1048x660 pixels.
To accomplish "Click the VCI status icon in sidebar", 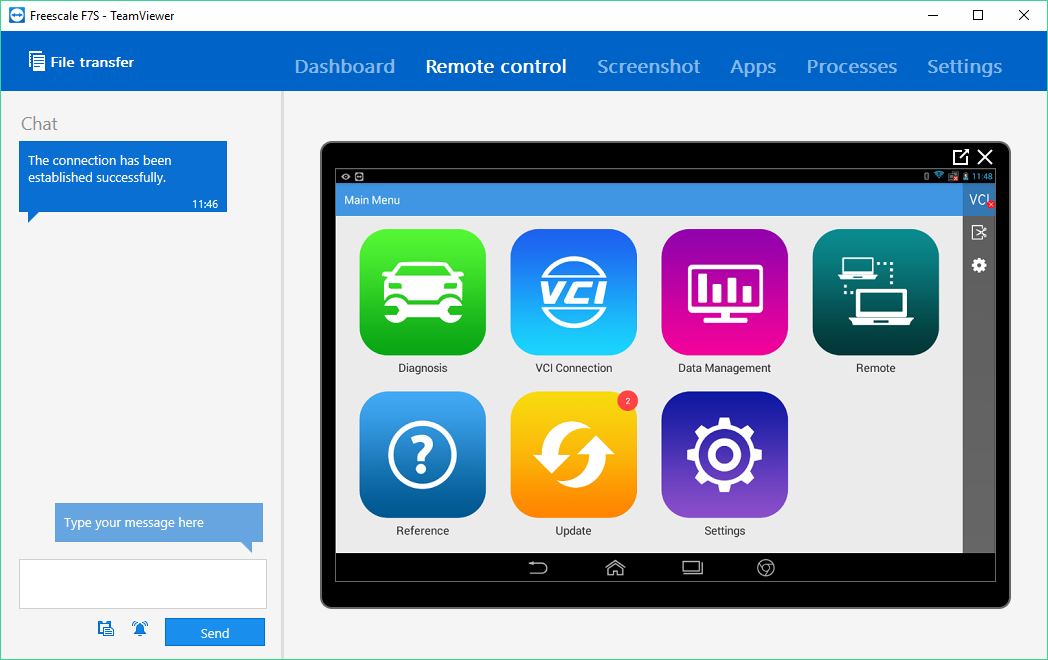I will click(979, 200).
